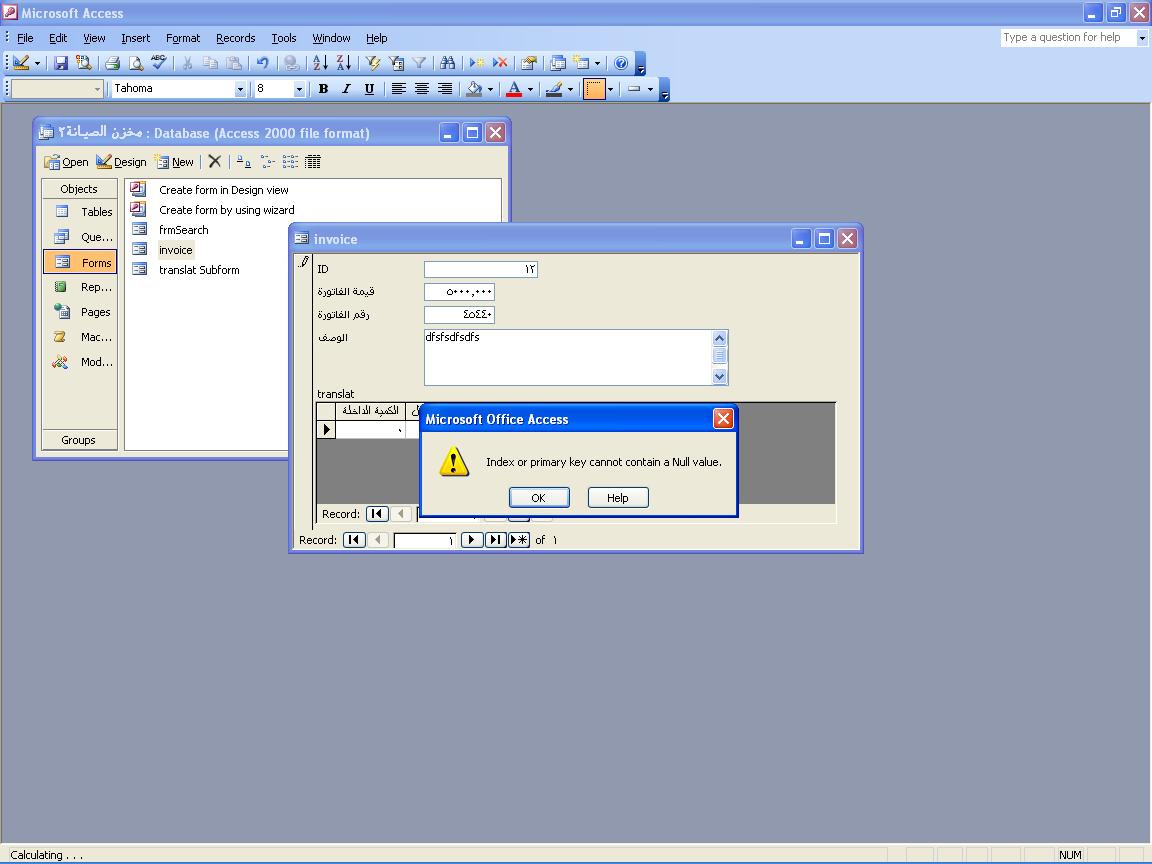The image size is (1152, 864).
Task: Click the Fill/Back Color paint bucket
Action: pos(475,89)
